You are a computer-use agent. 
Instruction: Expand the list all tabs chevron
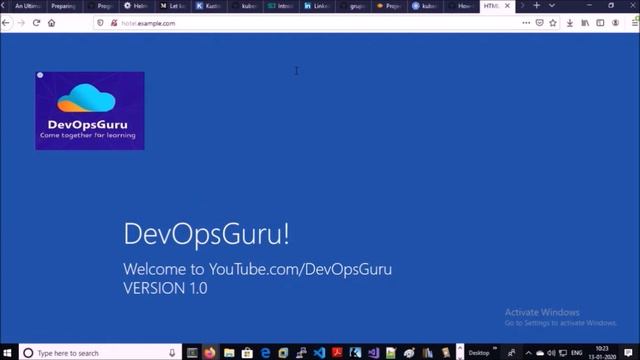552,5
